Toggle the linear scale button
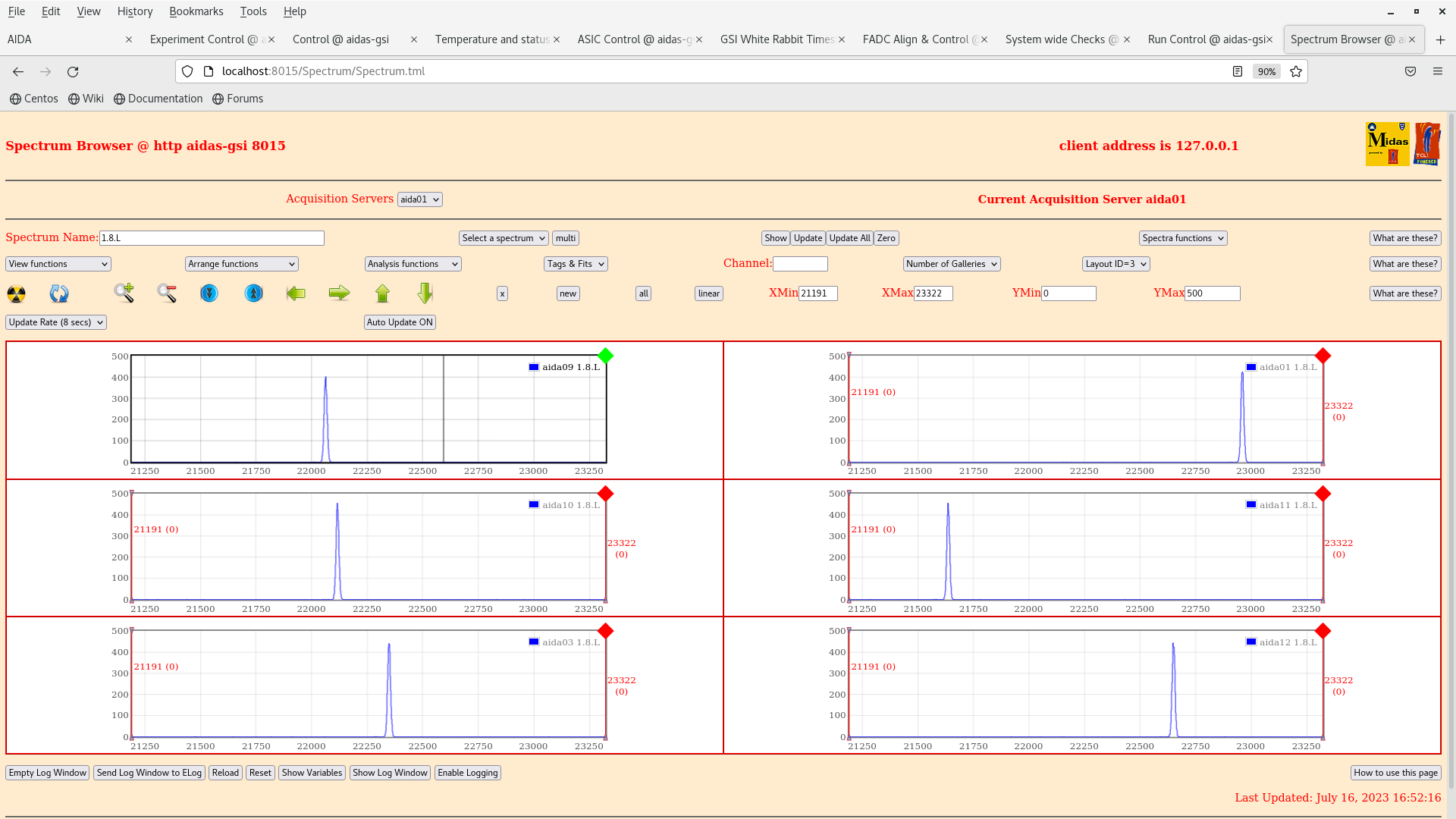The width and height of the screenshot is (1456, 819). pyautogui.click(x=708, y=293)
